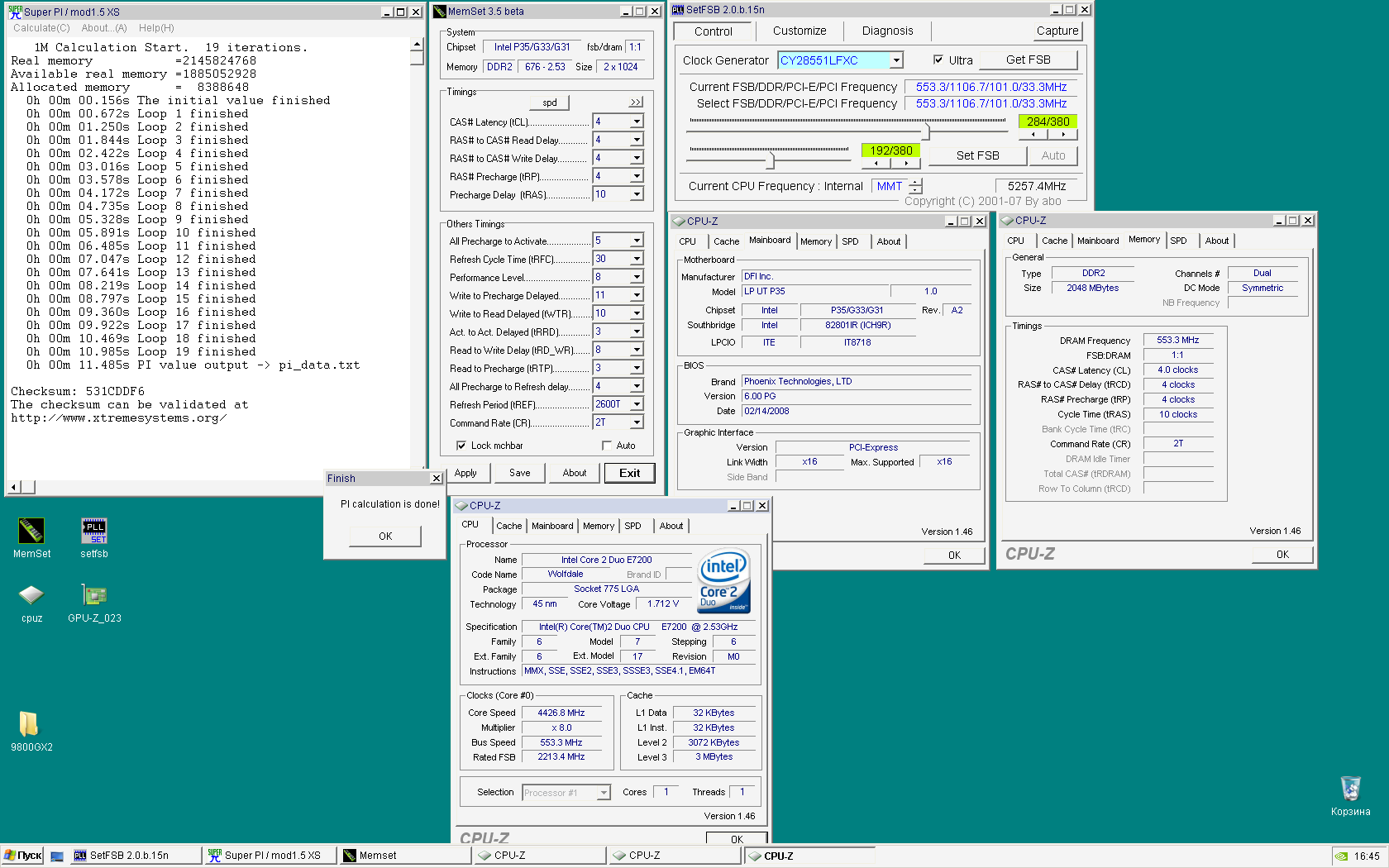Open the Calculate(C) menu in Super PI

pos(41,28)
